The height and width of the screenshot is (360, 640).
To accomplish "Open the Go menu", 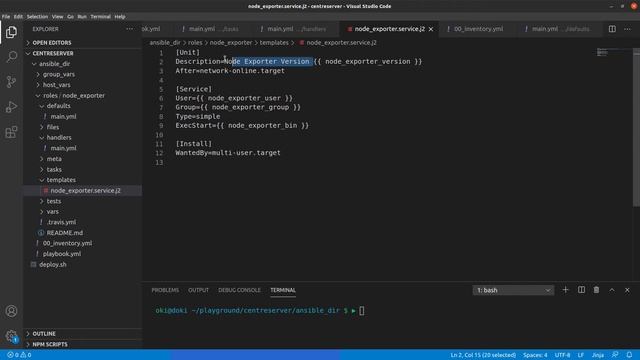I will [71, 17].
